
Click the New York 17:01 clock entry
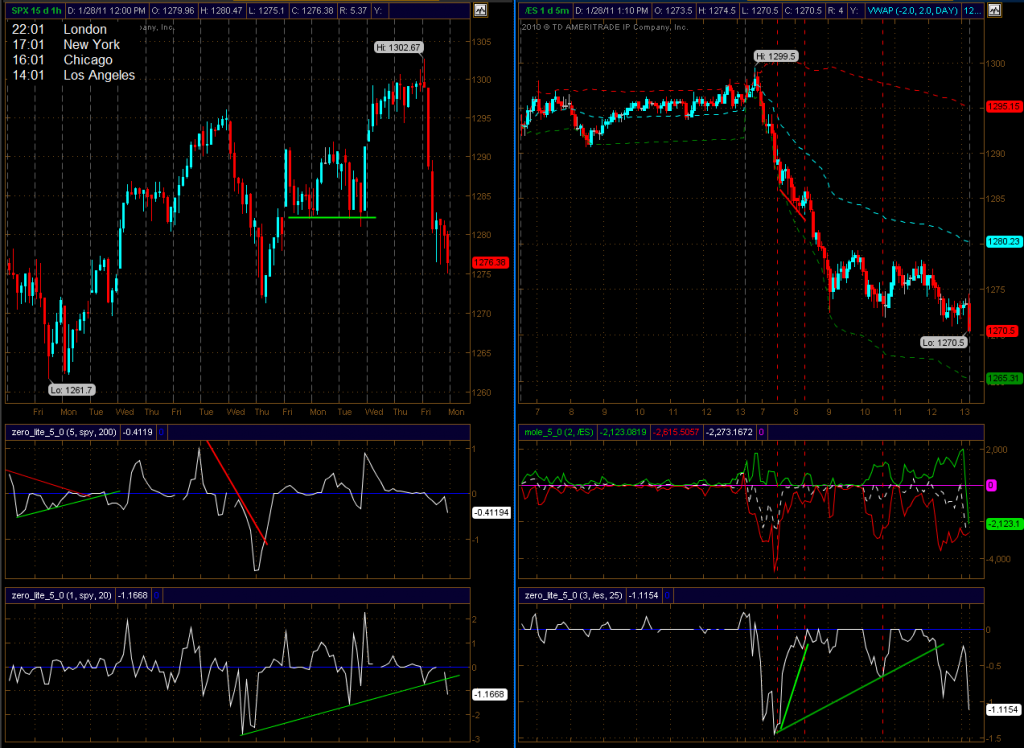(x=66, y=44)
